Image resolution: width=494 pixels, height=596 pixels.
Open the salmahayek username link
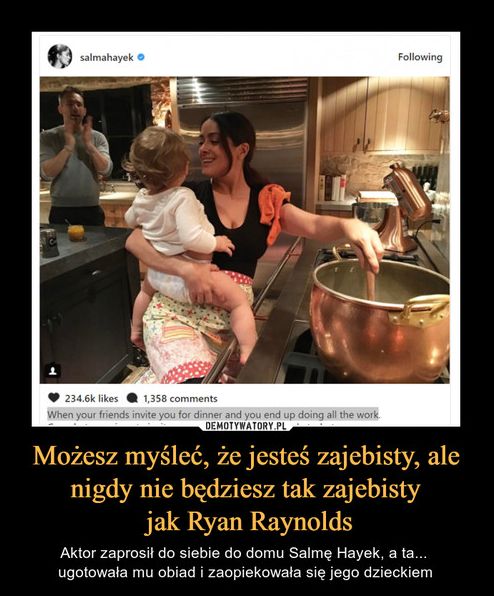click(x=107, y=57)
